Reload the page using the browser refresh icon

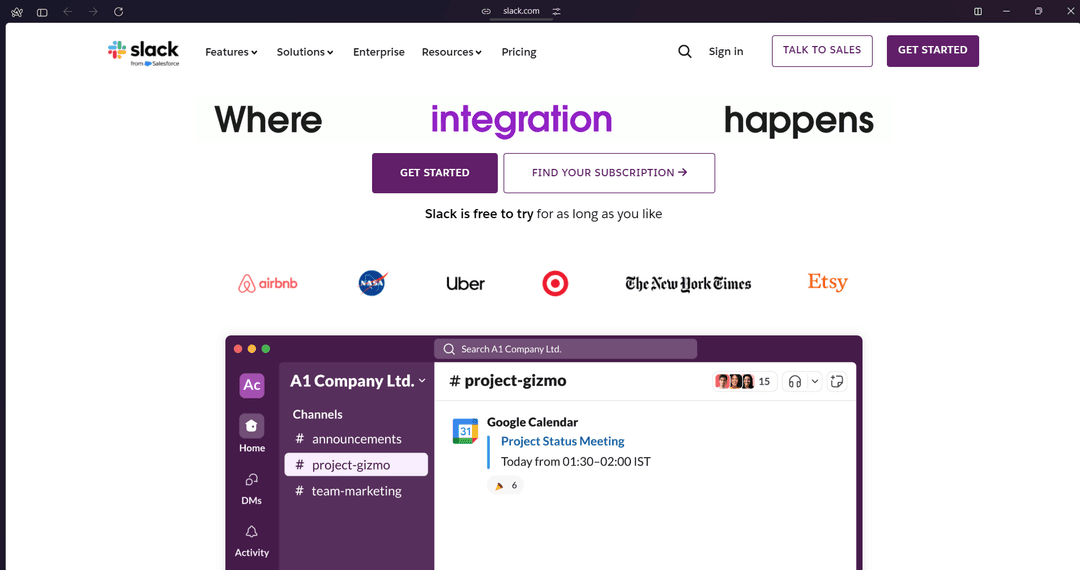(119, 11)
